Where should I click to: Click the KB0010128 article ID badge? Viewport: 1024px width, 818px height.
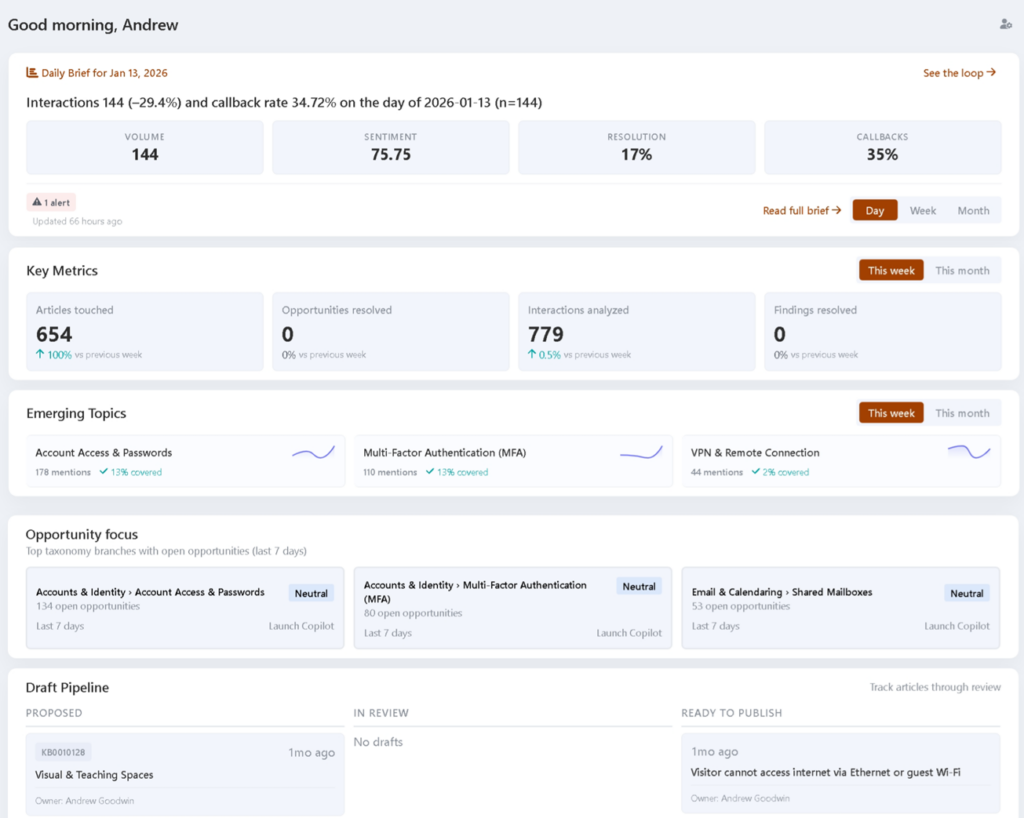63,752
